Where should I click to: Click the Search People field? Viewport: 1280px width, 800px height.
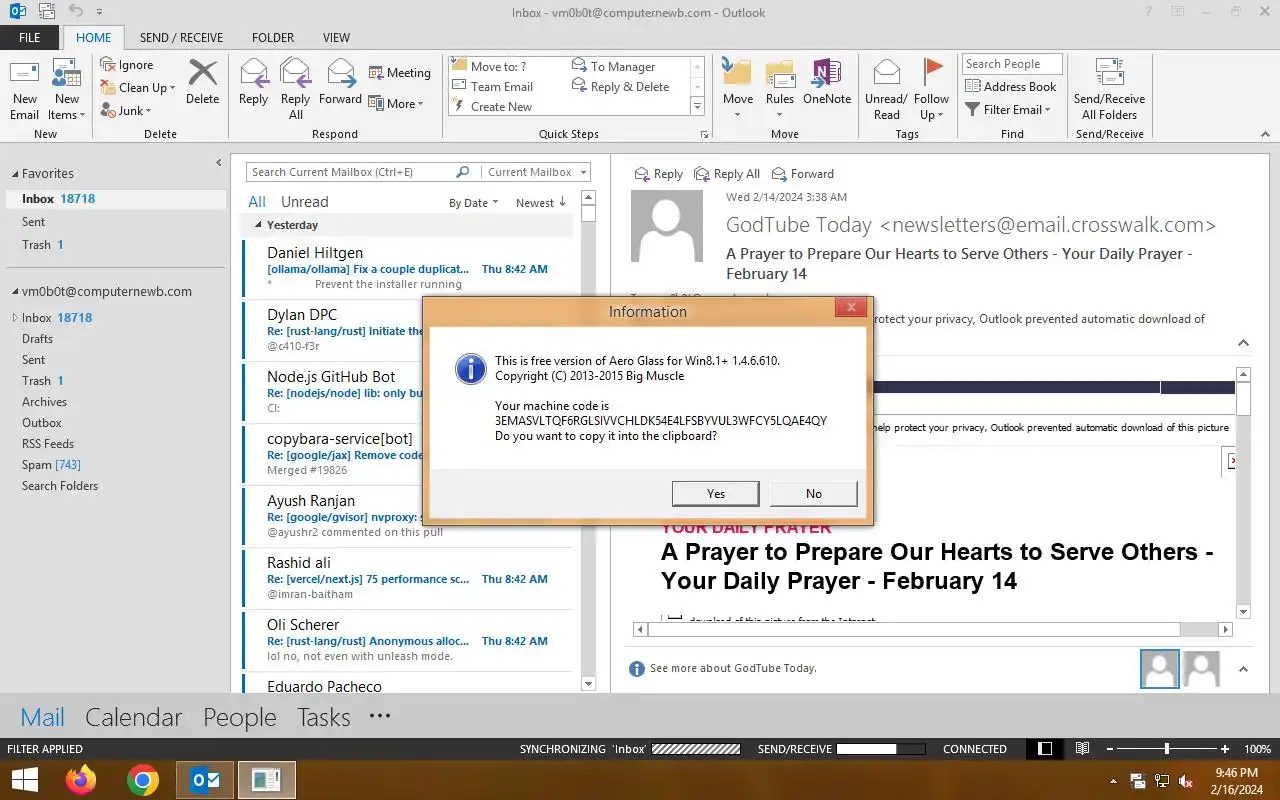(1012, 64)
